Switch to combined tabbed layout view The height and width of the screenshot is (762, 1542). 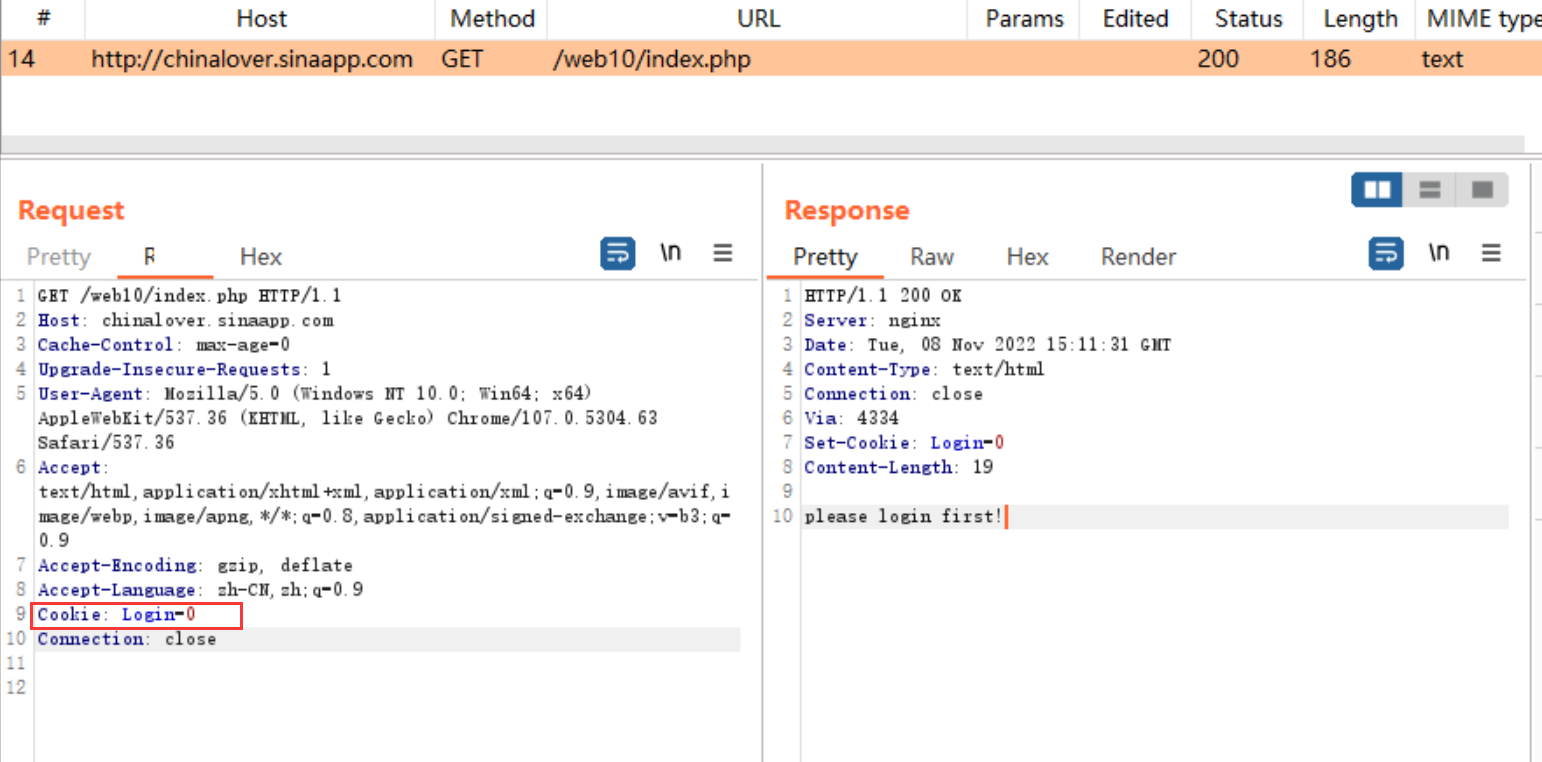(1482, 189)
